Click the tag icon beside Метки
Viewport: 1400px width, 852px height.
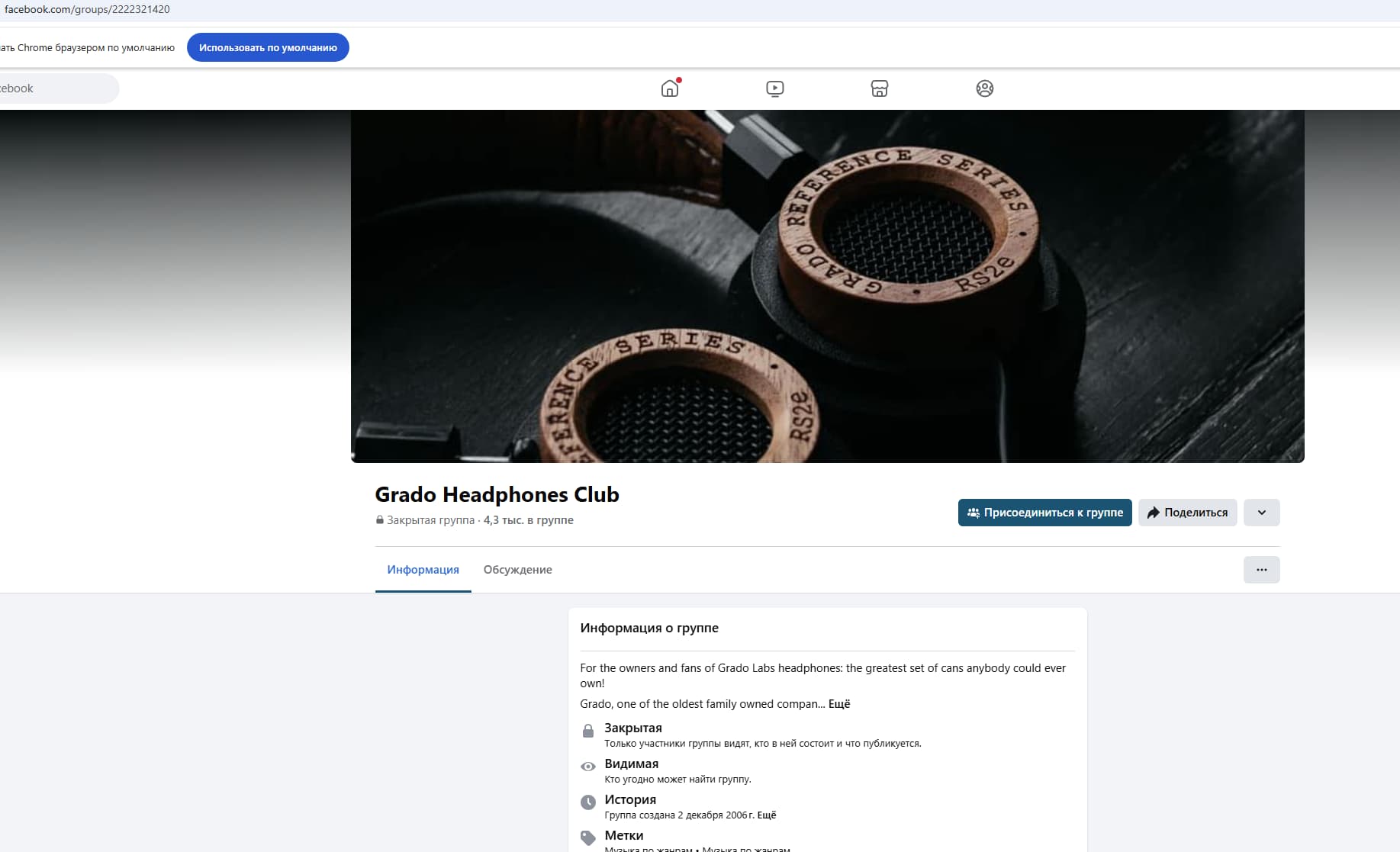[x=588, y=838]
